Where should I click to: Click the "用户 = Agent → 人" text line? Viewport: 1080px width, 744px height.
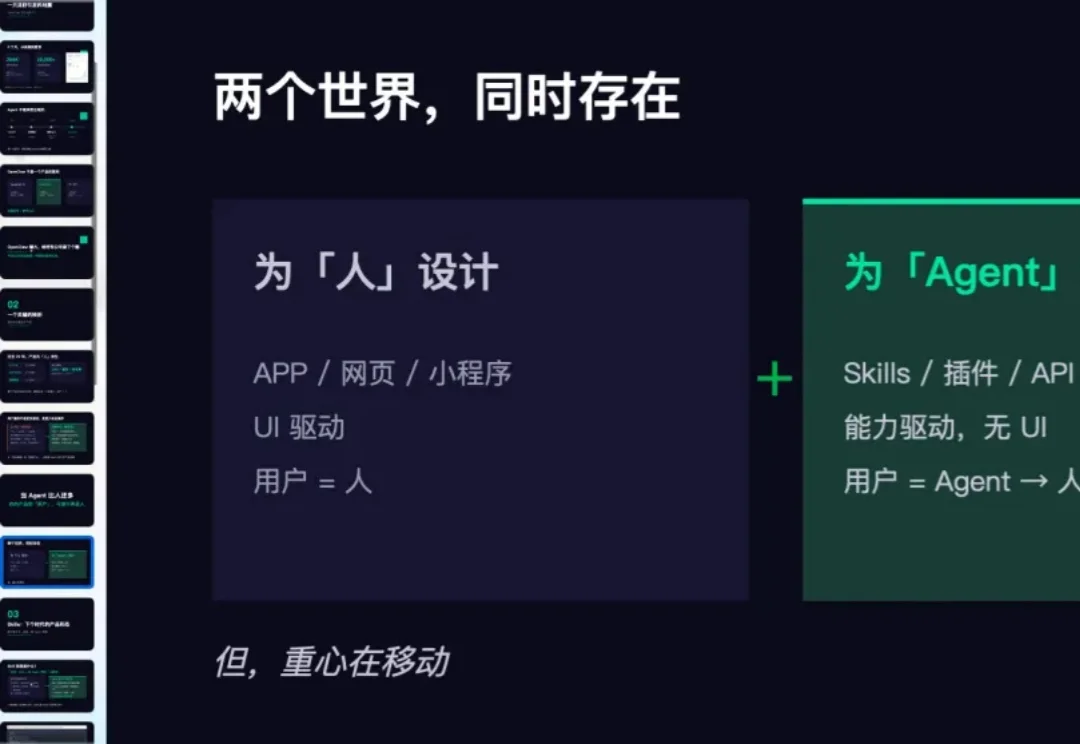click(960, 482)
